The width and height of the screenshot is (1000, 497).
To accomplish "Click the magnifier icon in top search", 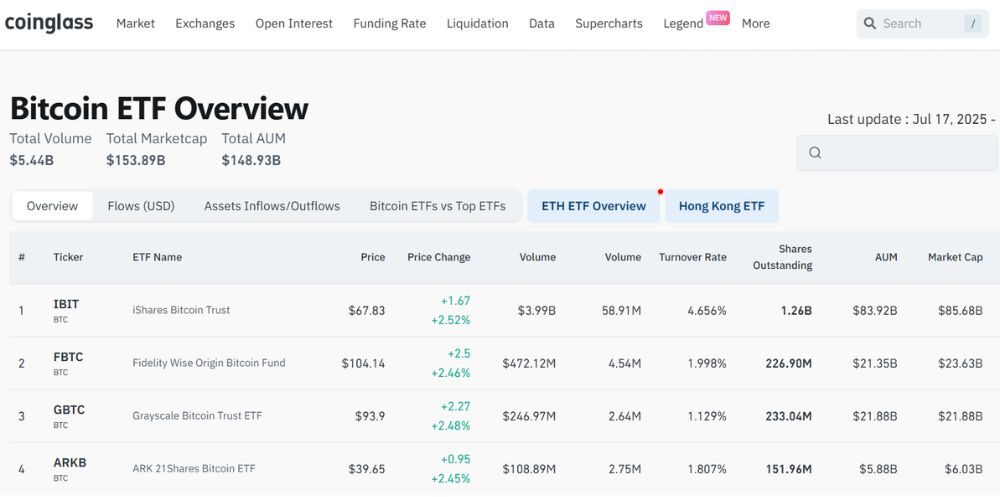I will (x=869, y=23).
